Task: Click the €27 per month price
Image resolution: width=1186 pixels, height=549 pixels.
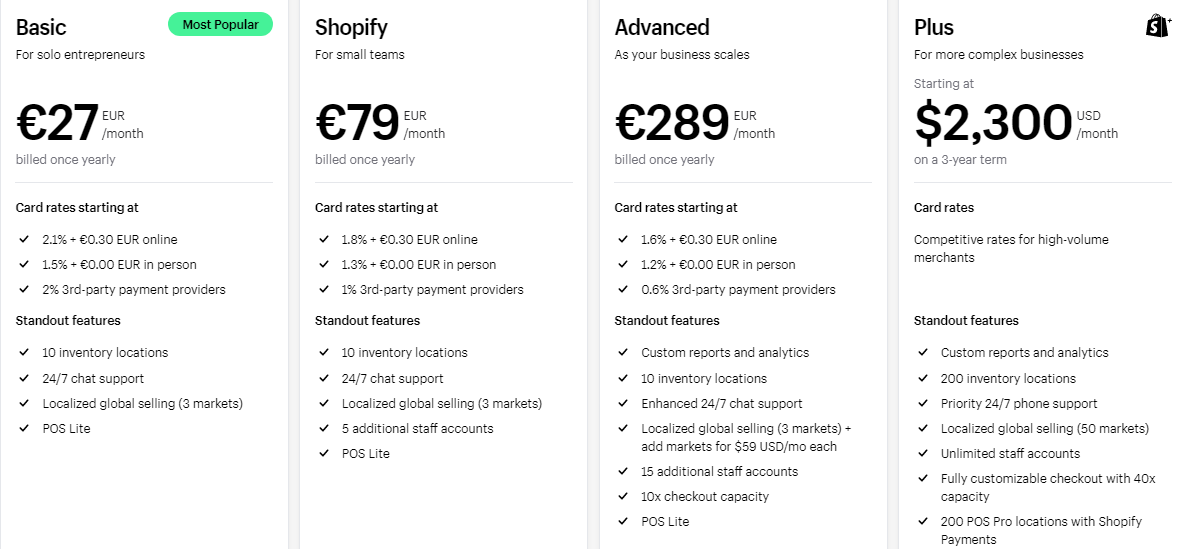Action: [x=58, y=123]
